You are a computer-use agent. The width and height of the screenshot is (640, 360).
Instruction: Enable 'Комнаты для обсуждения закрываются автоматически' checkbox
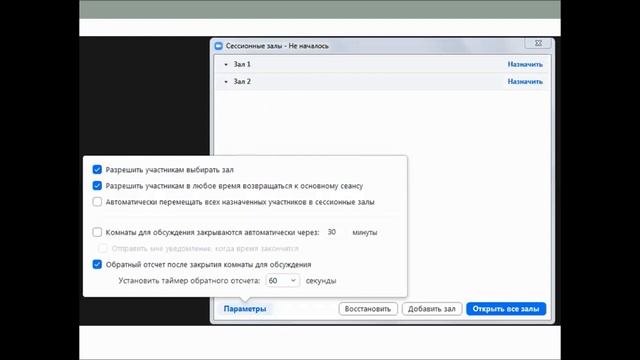point(97,232)
